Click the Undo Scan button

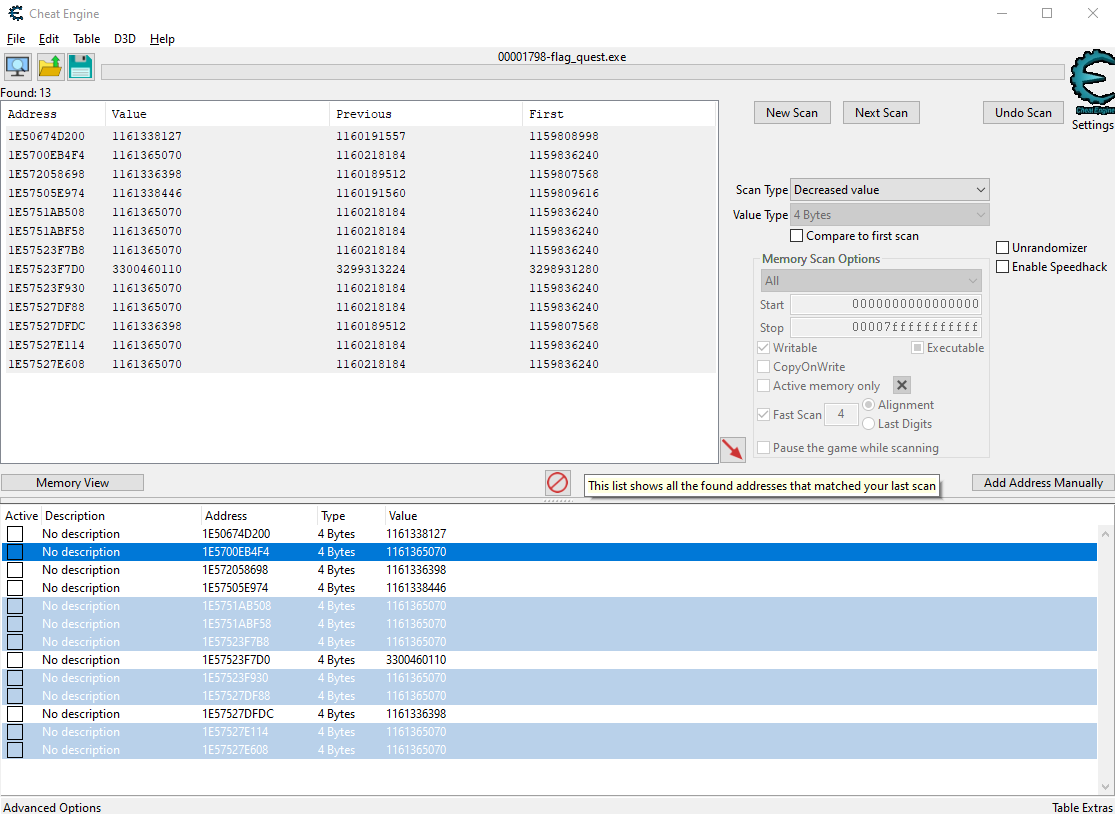pos(1023,112)
